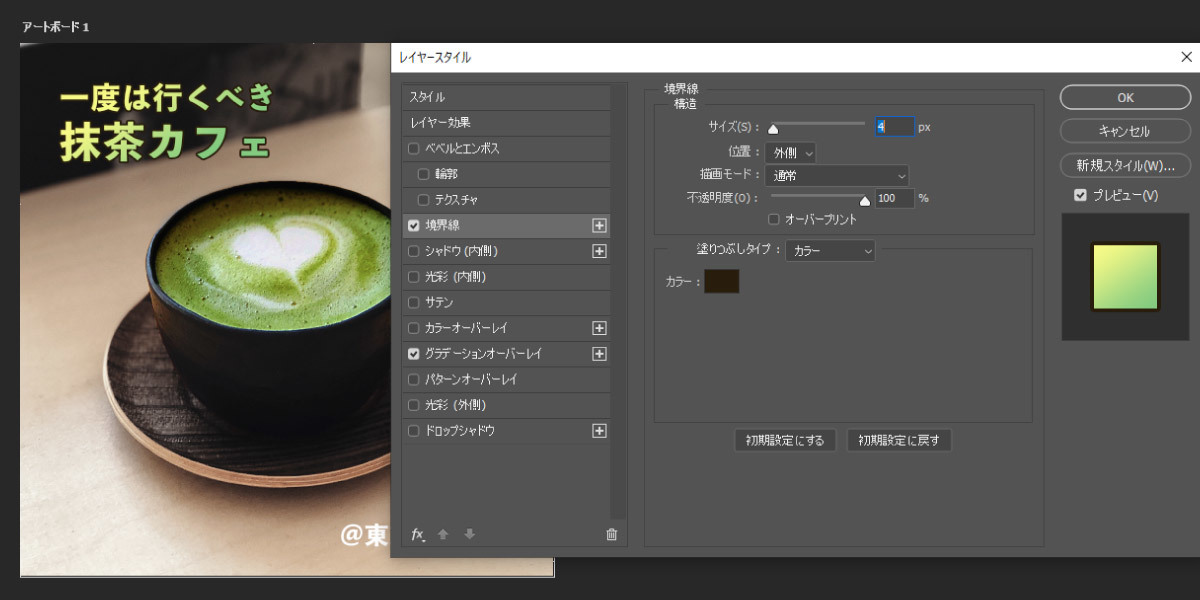
Task: Open the 位置 dropdown showing 外側
Action: [x=790, y=152]
